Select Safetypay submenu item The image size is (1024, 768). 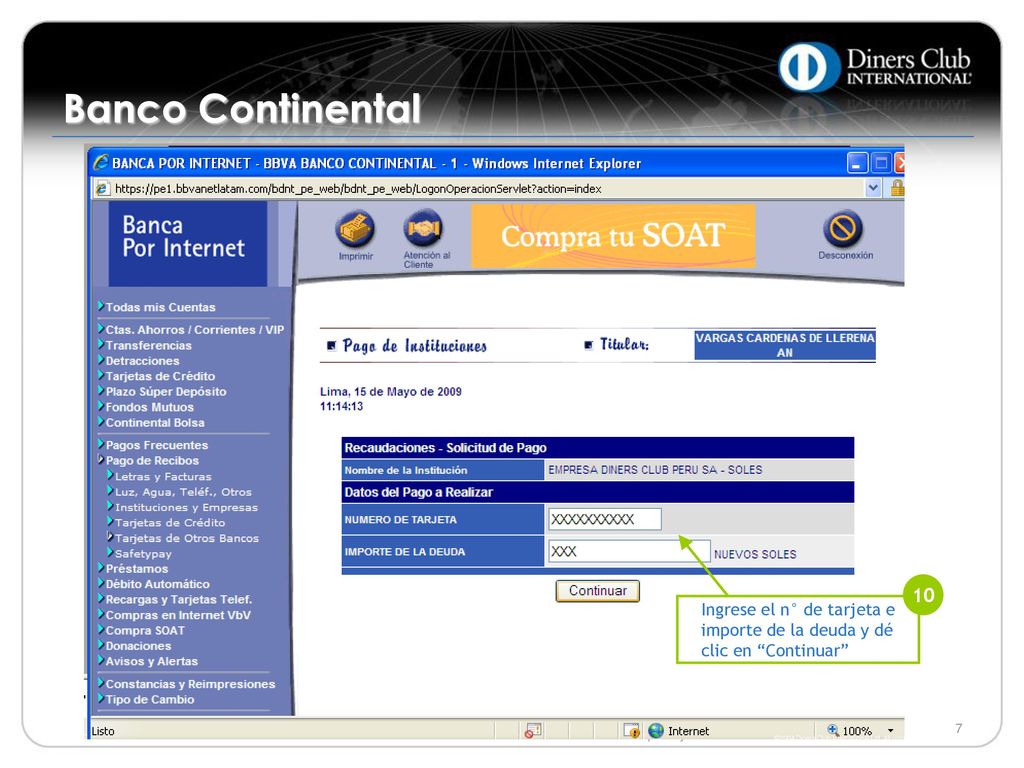[143, 554]
